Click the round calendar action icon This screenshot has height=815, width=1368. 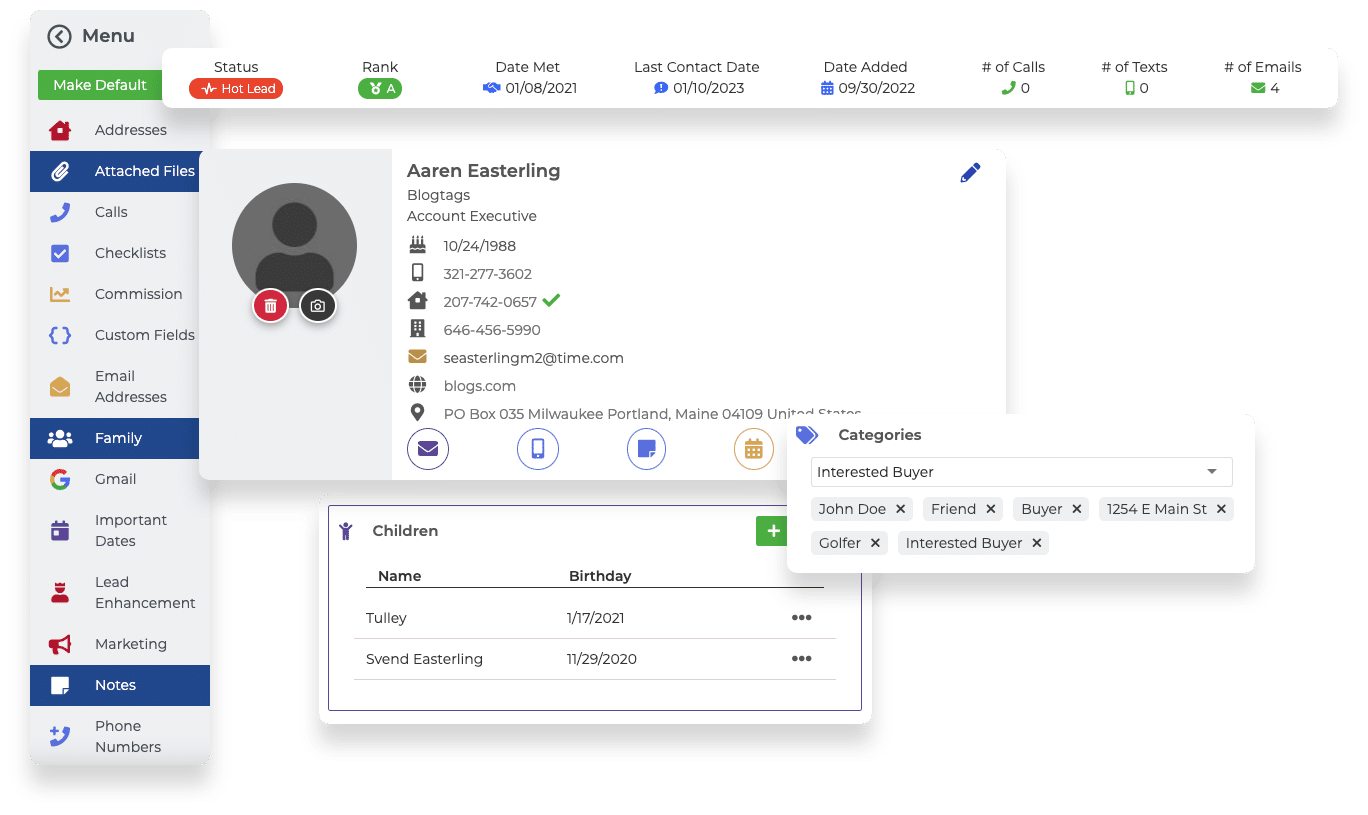(753, 448)
